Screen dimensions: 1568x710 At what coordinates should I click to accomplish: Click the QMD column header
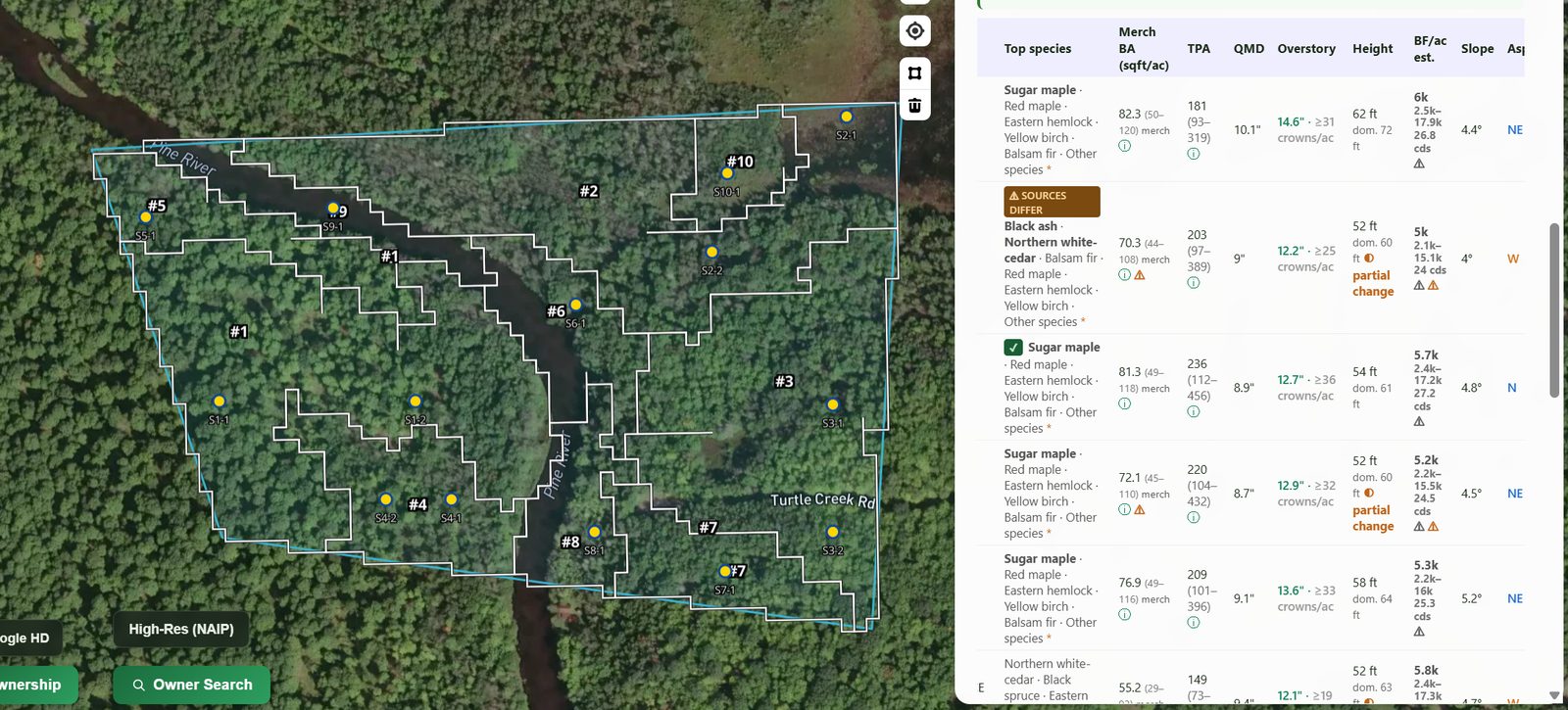pos(1249,49)
